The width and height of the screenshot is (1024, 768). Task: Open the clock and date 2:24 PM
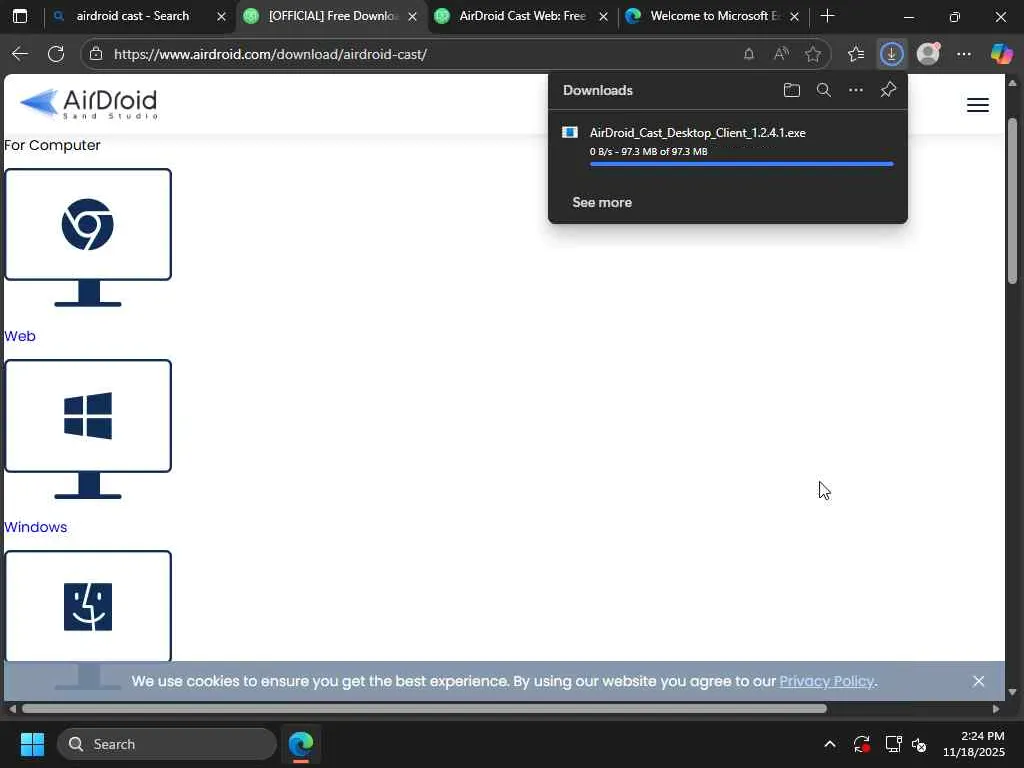(974, 744)
